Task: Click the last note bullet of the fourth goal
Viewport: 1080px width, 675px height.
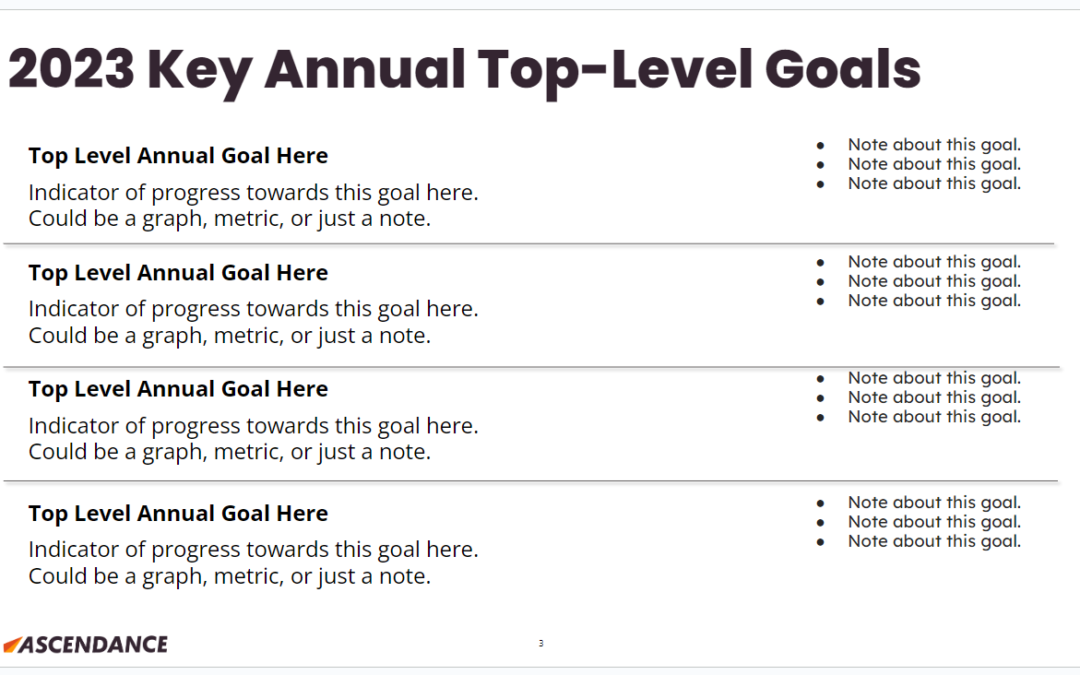Action: tap(933, 541)
